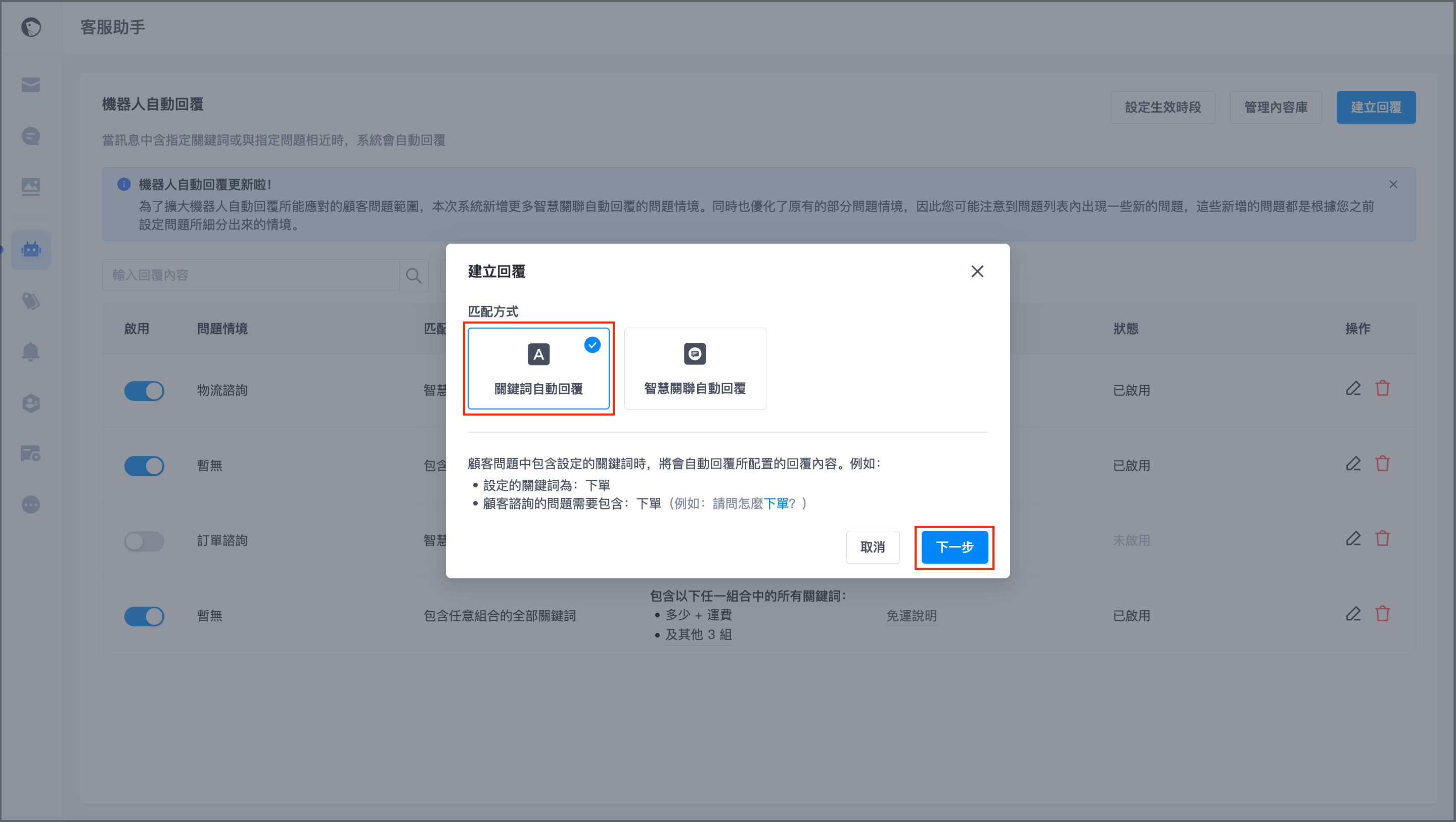1456x822 pixels.
Task: Delete the row with 免運說明
Action: point(1383,614)
